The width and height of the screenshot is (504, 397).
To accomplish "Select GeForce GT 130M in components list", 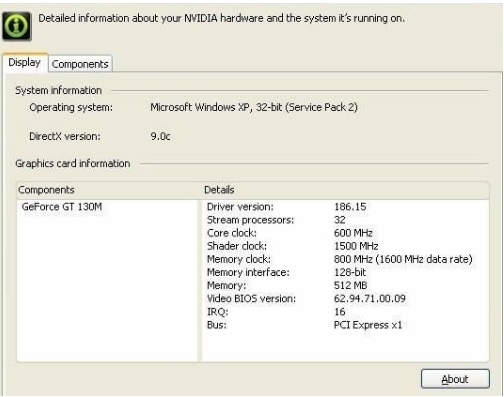I will click(62, 207).
